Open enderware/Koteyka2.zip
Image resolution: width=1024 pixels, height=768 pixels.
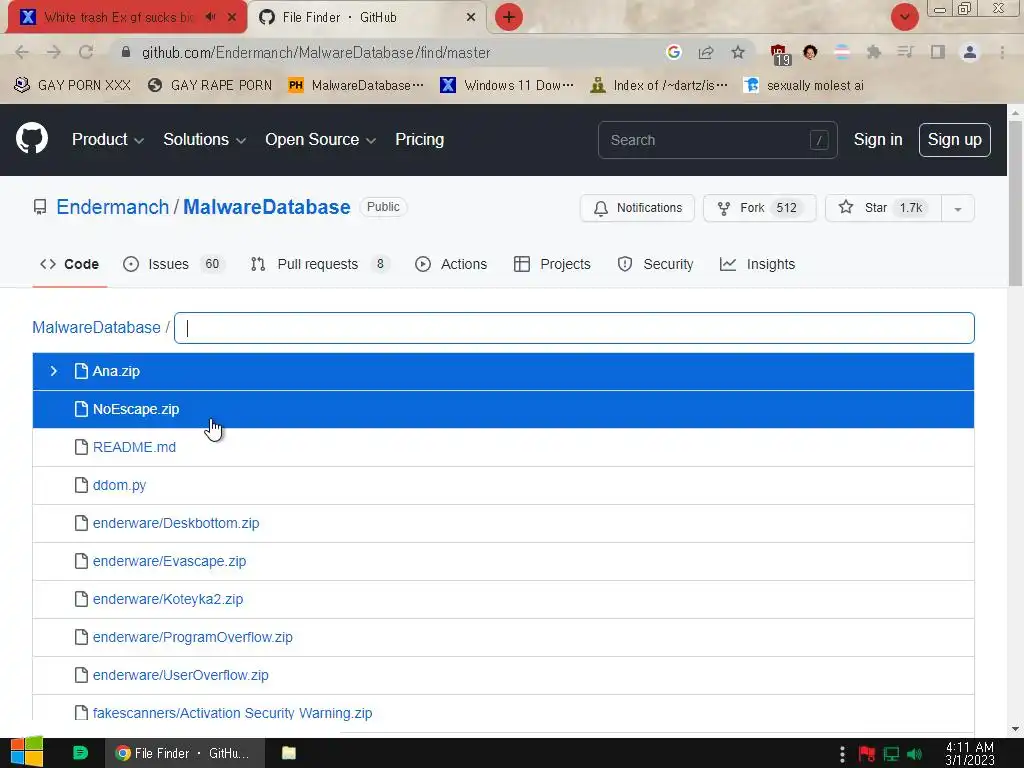pos(168,599)
